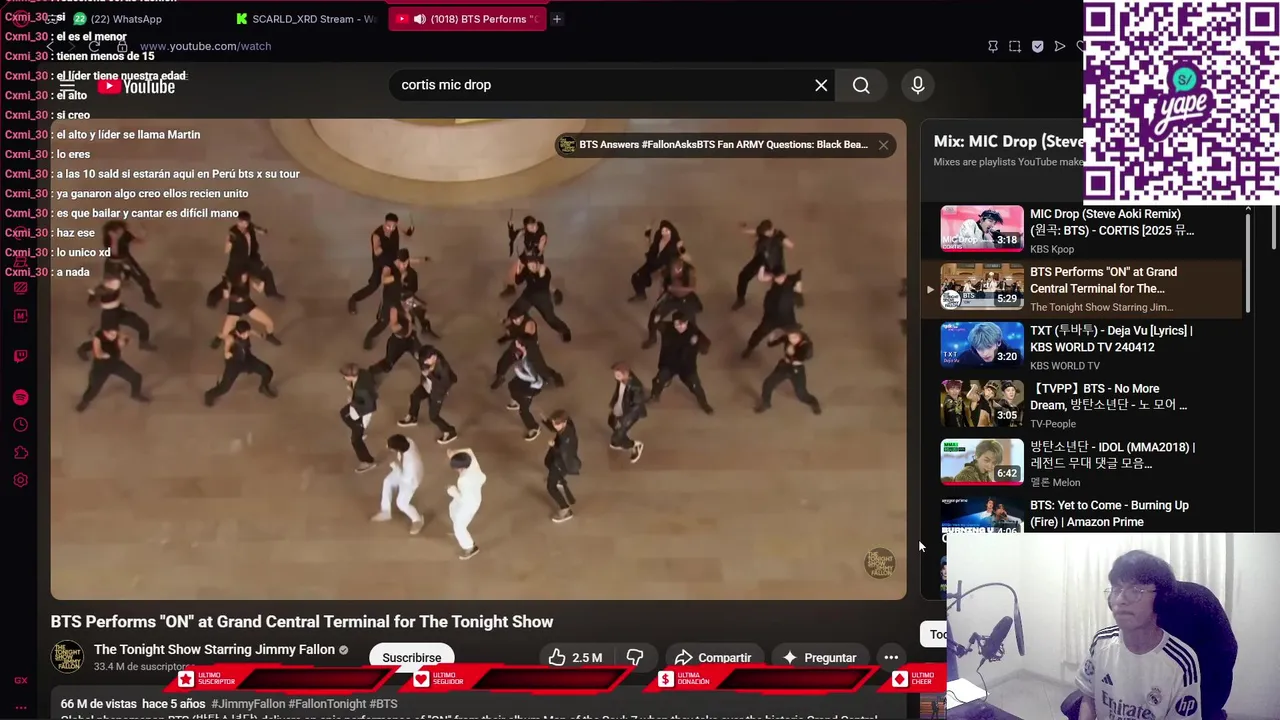Click the Compartir share button
The image size is (1280, 720).
713,657
